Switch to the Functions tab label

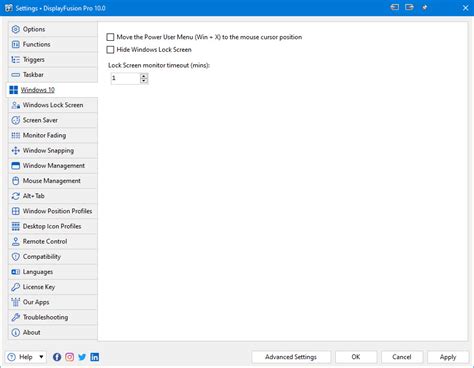click(x=37, y=44)
